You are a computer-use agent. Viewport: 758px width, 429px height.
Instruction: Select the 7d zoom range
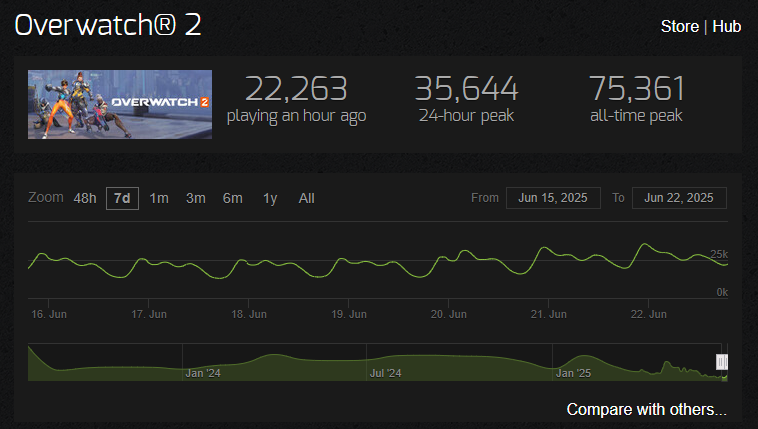point(122,198)
